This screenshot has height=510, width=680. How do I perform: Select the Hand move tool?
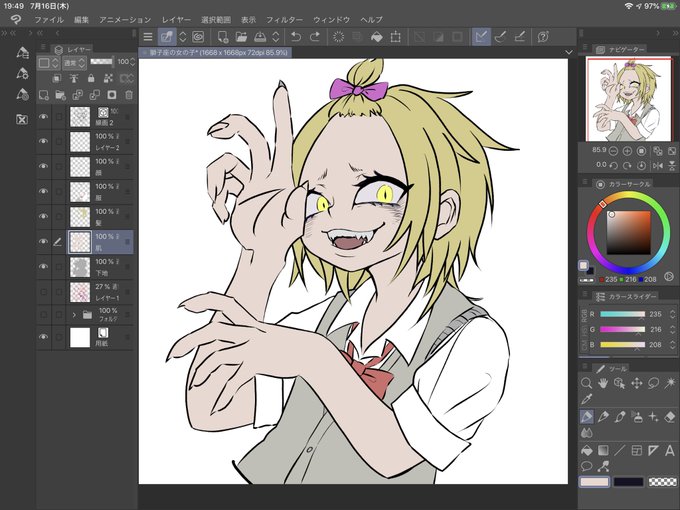603,383
